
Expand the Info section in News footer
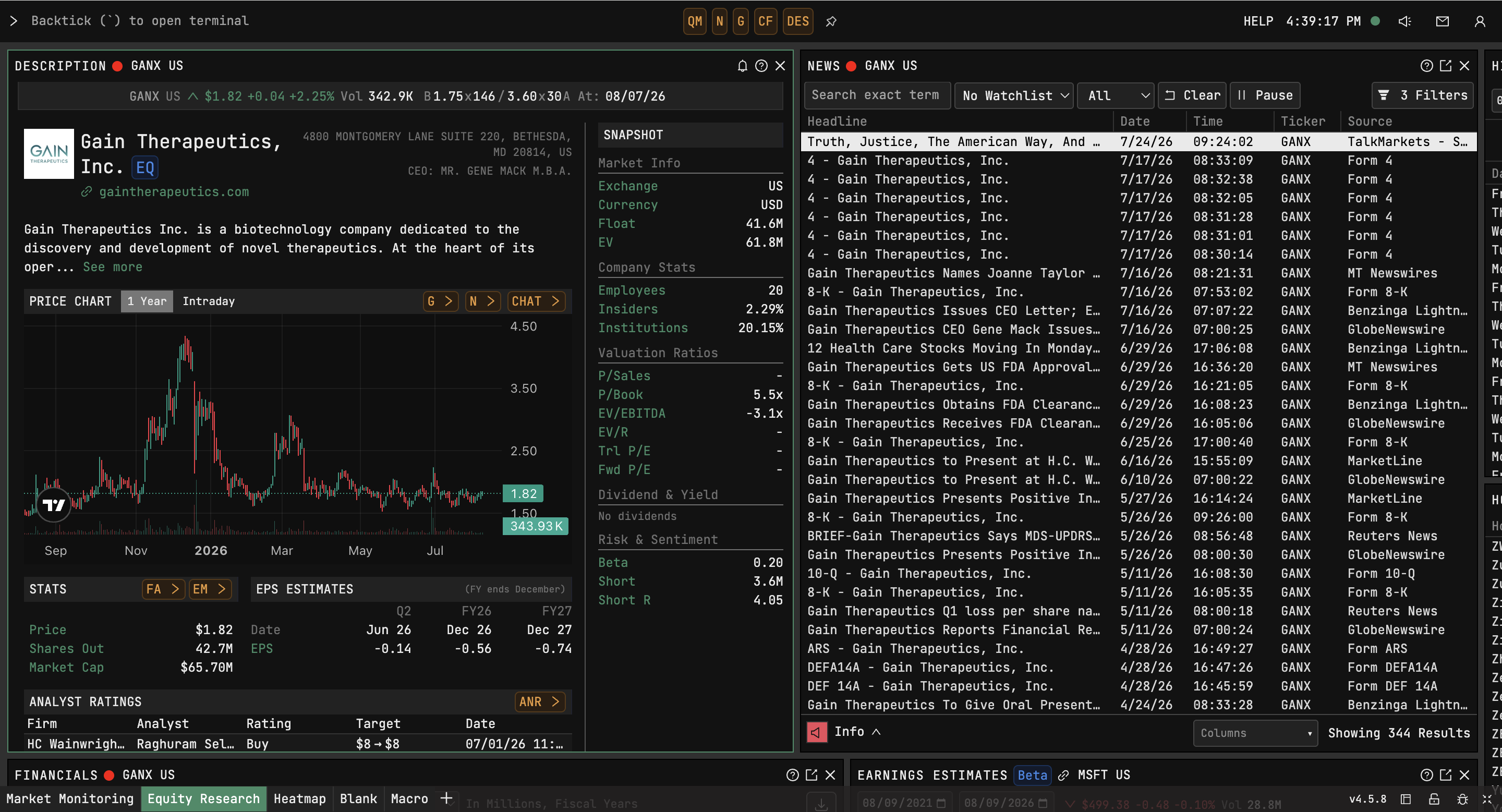pyautogui.click(x=857, y=732)
